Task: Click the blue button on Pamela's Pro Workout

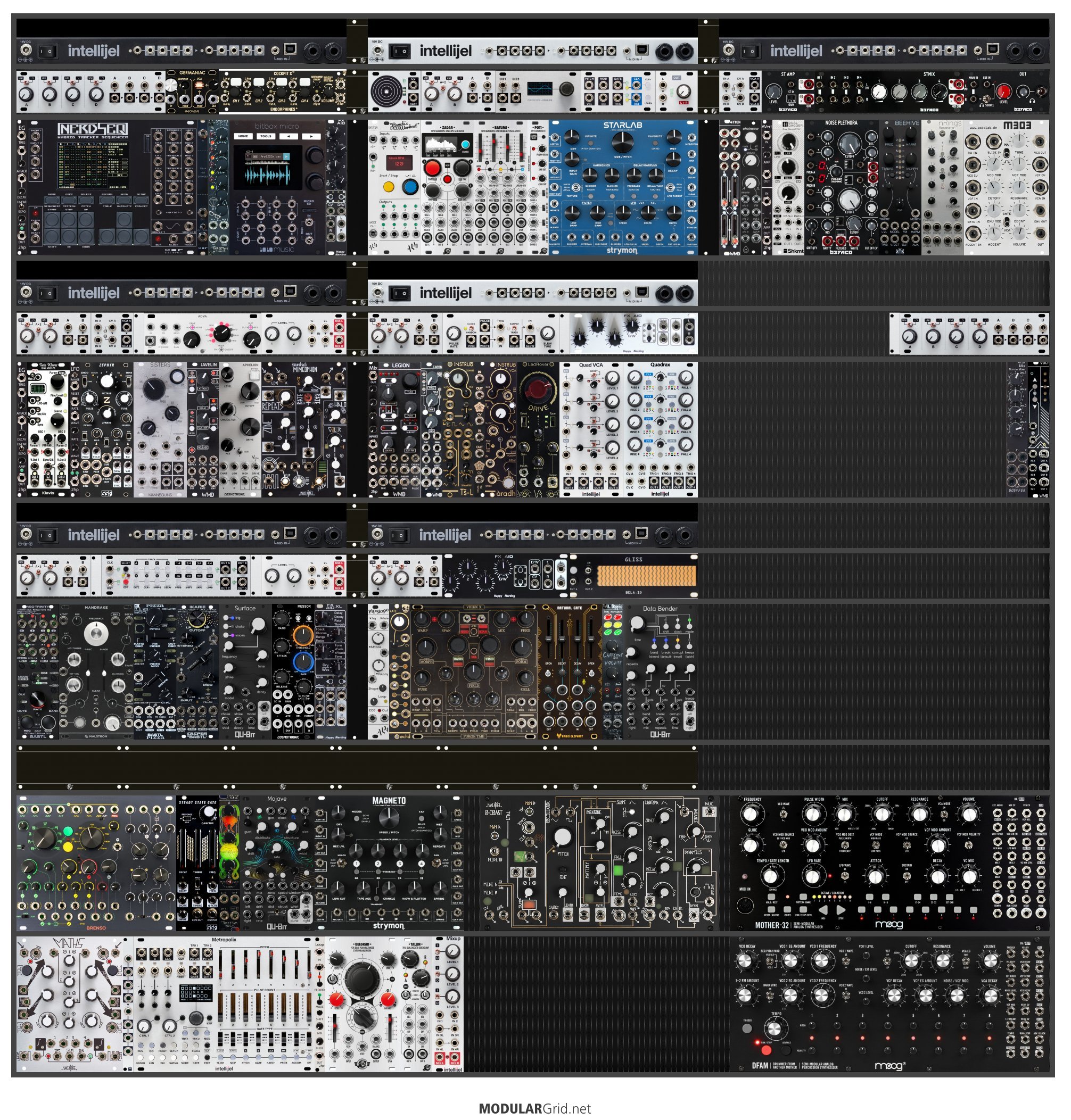Action: (409, 187)
